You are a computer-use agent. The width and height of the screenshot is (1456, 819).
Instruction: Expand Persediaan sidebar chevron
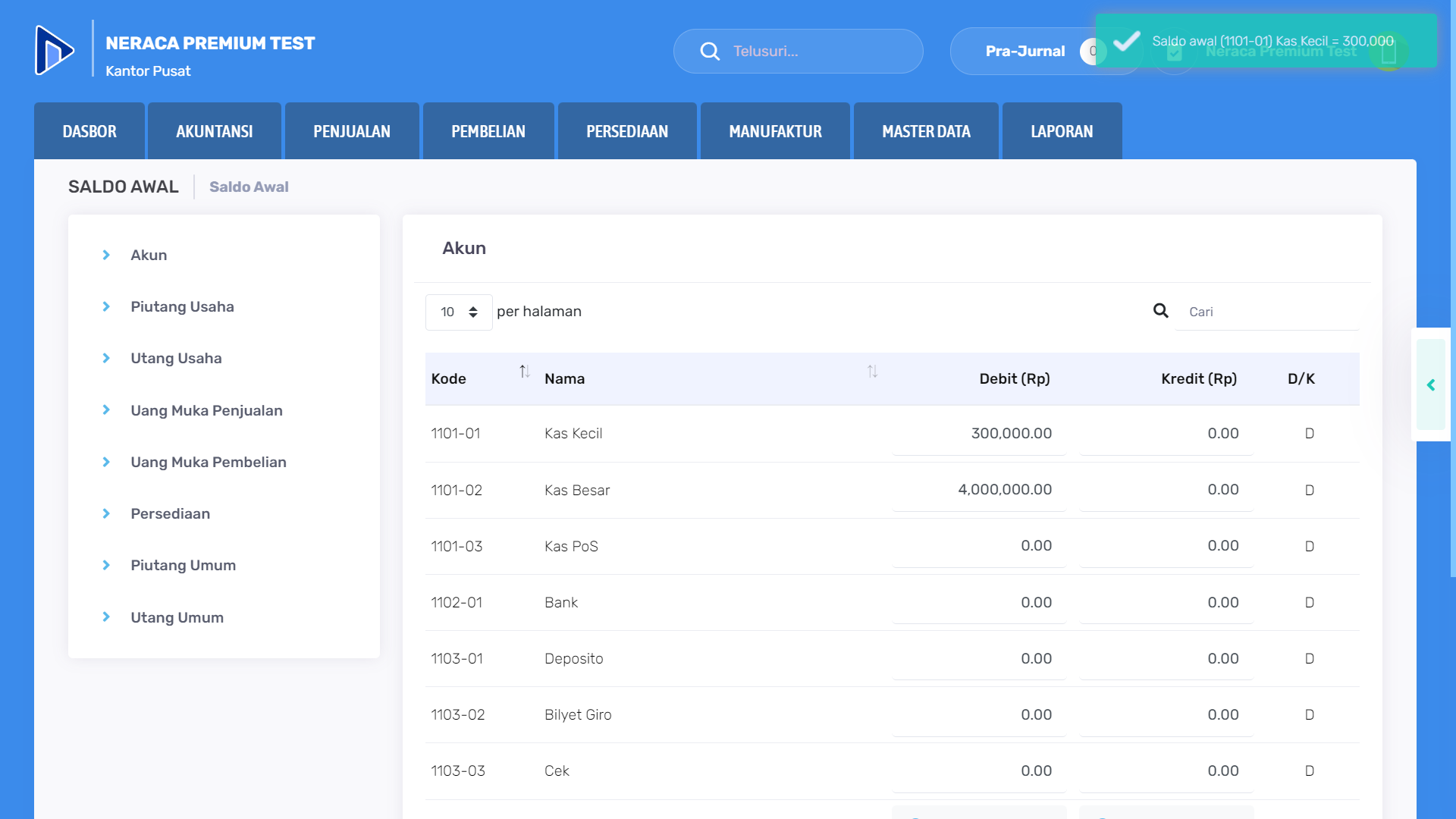[106, 513]
